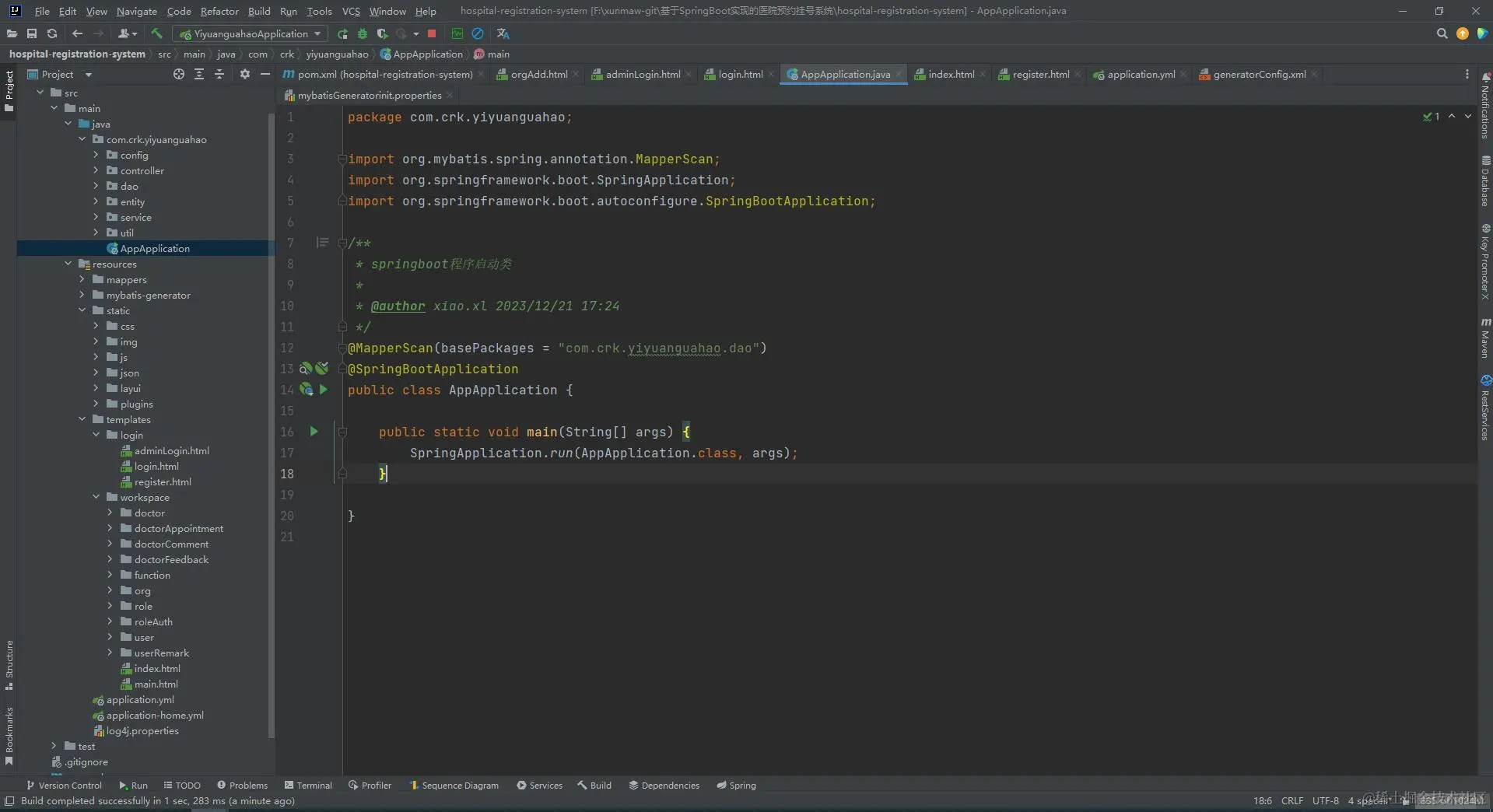Viewport: 1493px width, 812px height.
Task: Open the Refactor menu
Action: (219, 11)
